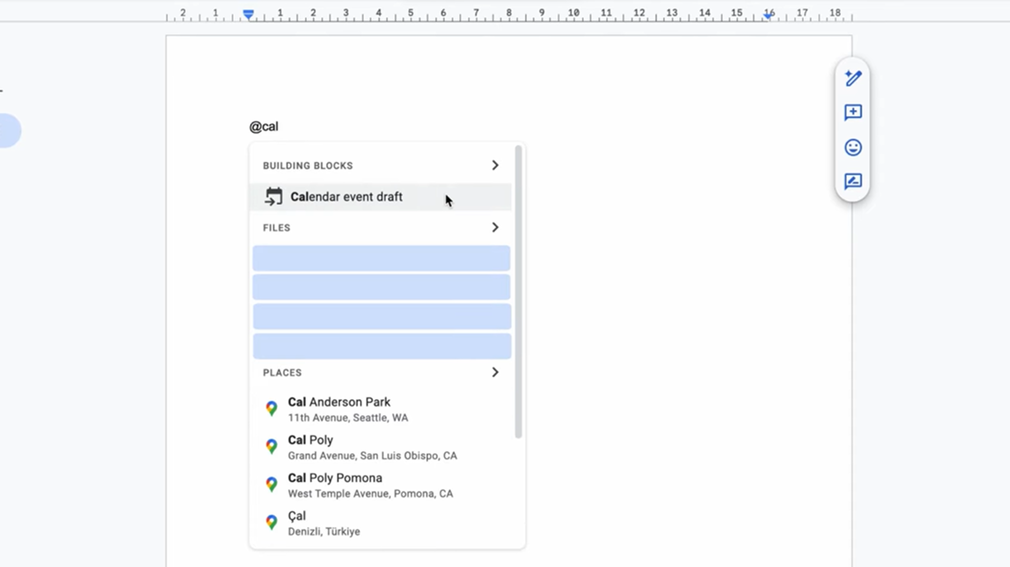
Task: Click the suggest edits icon
Action: [x=853, y=182]
